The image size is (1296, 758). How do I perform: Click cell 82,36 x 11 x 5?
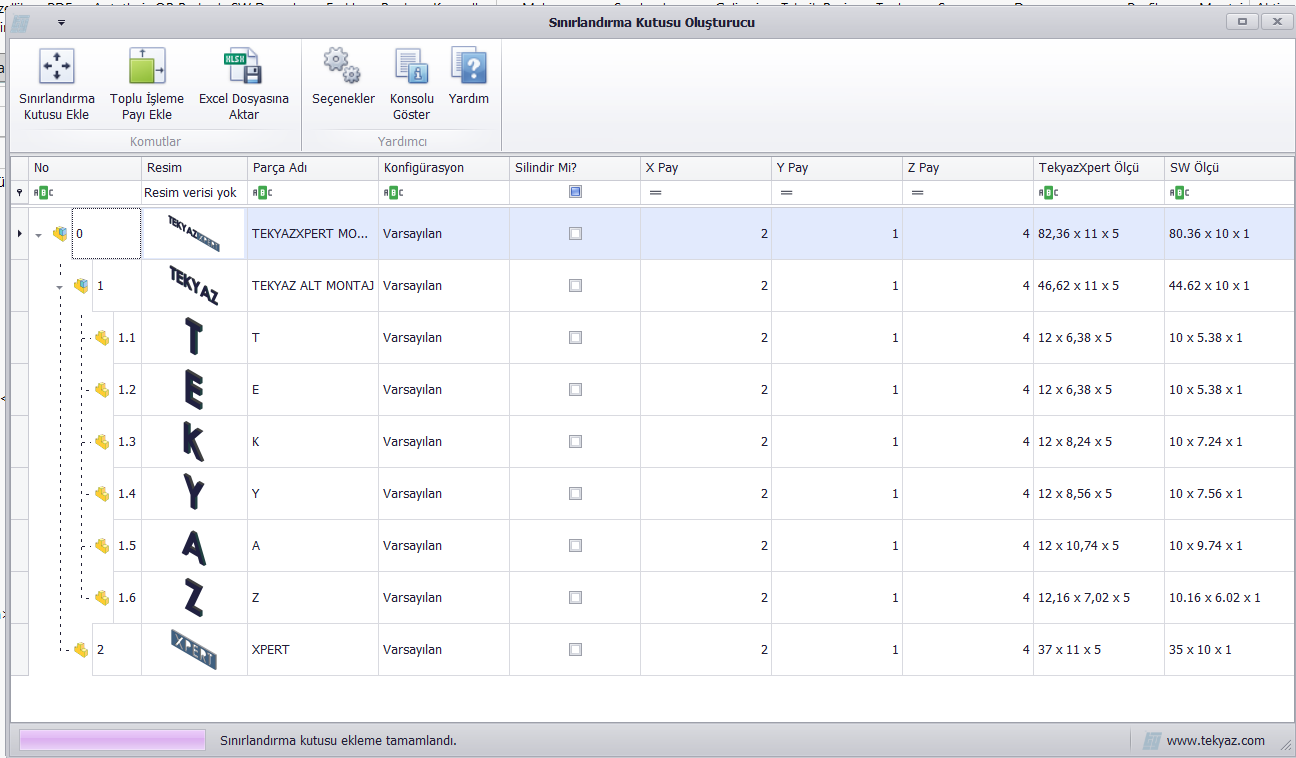pyautogui.click(x=1099, y=234)
